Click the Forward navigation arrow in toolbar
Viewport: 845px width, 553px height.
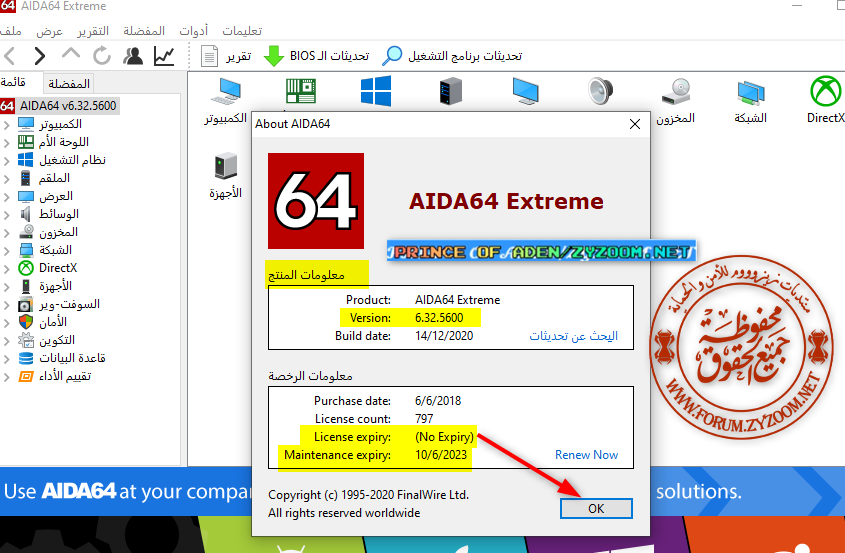tap(39, 56)
